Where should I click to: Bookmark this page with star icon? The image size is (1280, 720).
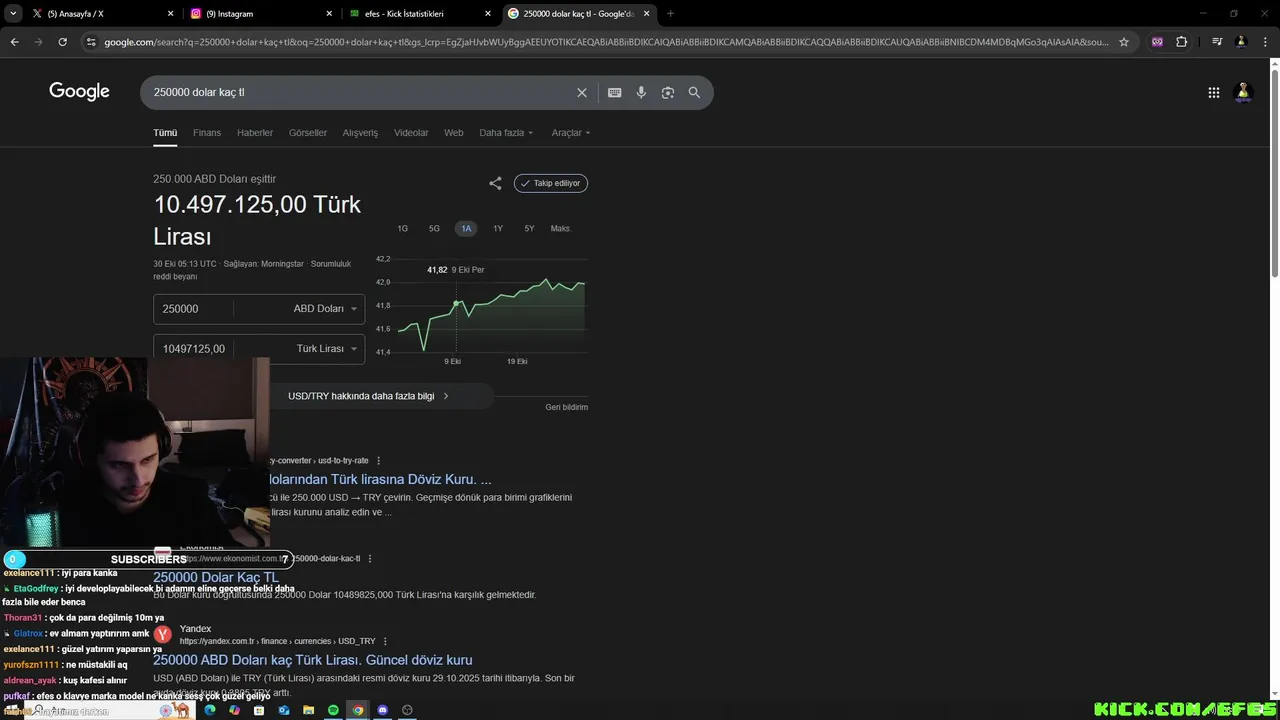coord(1124,42)
